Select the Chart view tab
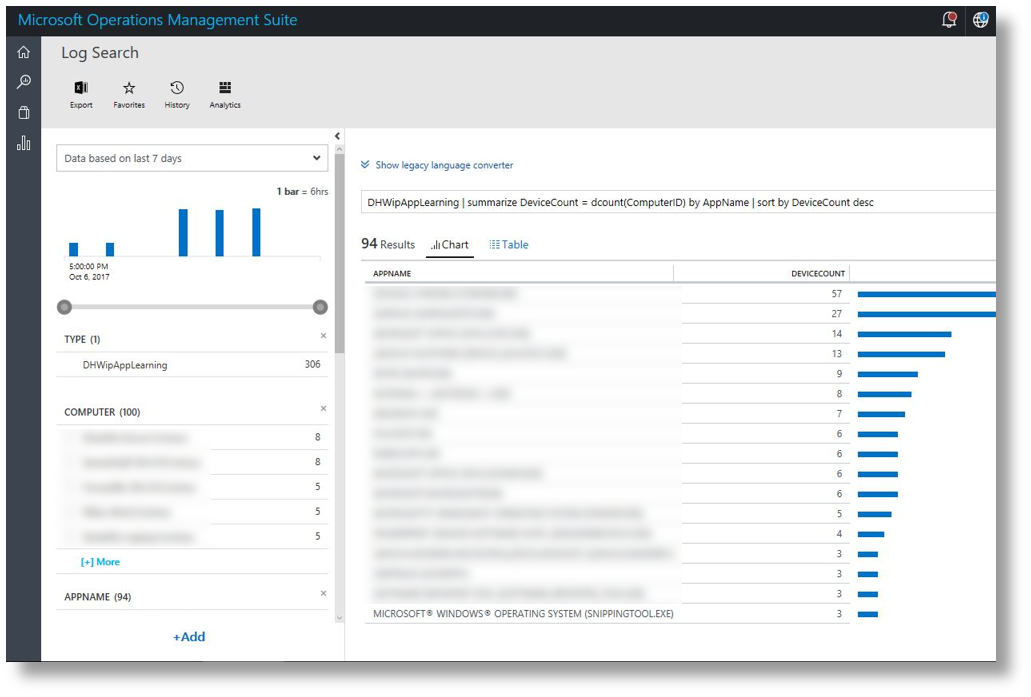The image size is (1031, 697). coord(450,244)
